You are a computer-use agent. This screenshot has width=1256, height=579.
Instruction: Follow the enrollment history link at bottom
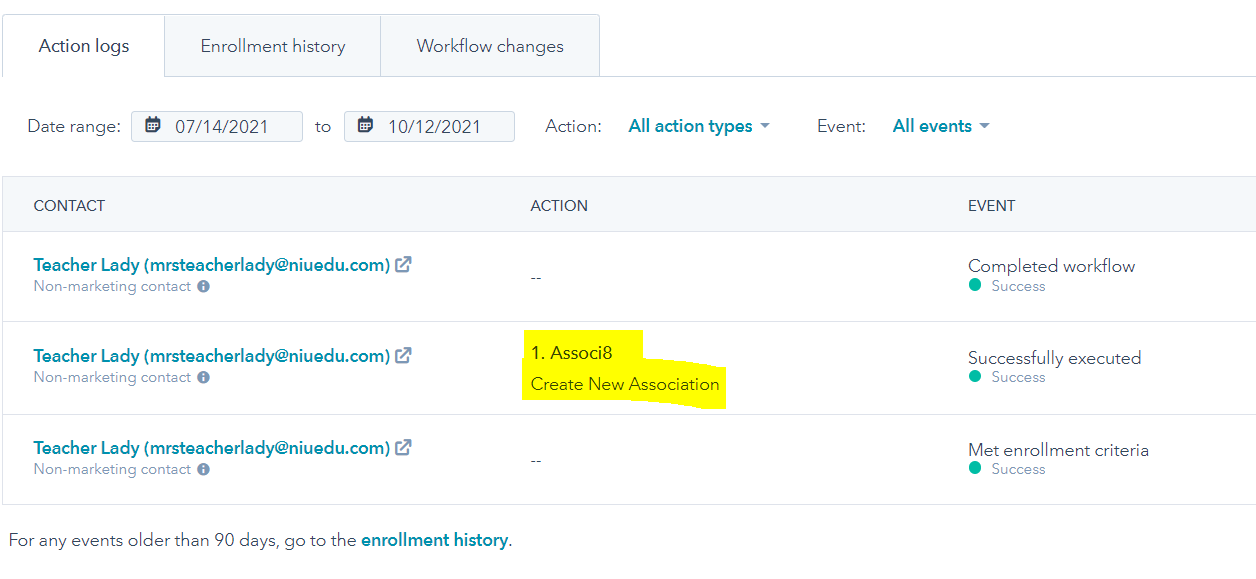(434, 540)
